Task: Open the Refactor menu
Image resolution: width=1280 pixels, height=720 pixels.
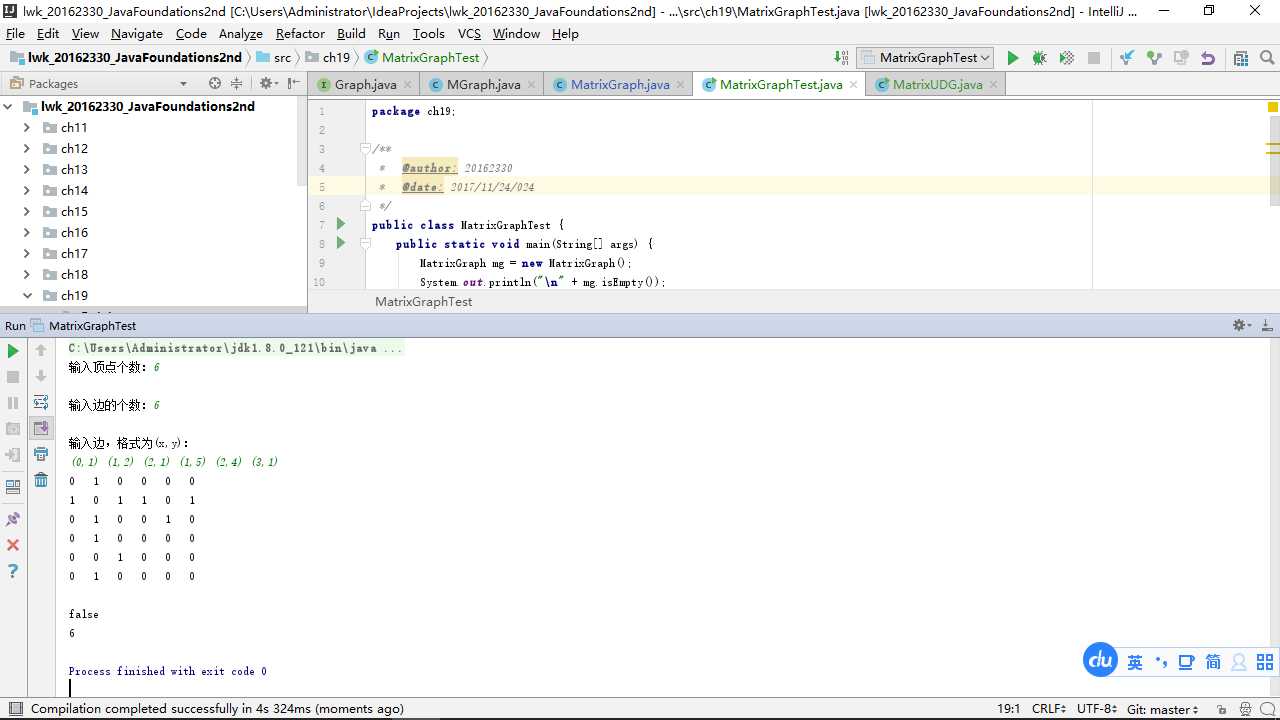Action: click(300, 34)
